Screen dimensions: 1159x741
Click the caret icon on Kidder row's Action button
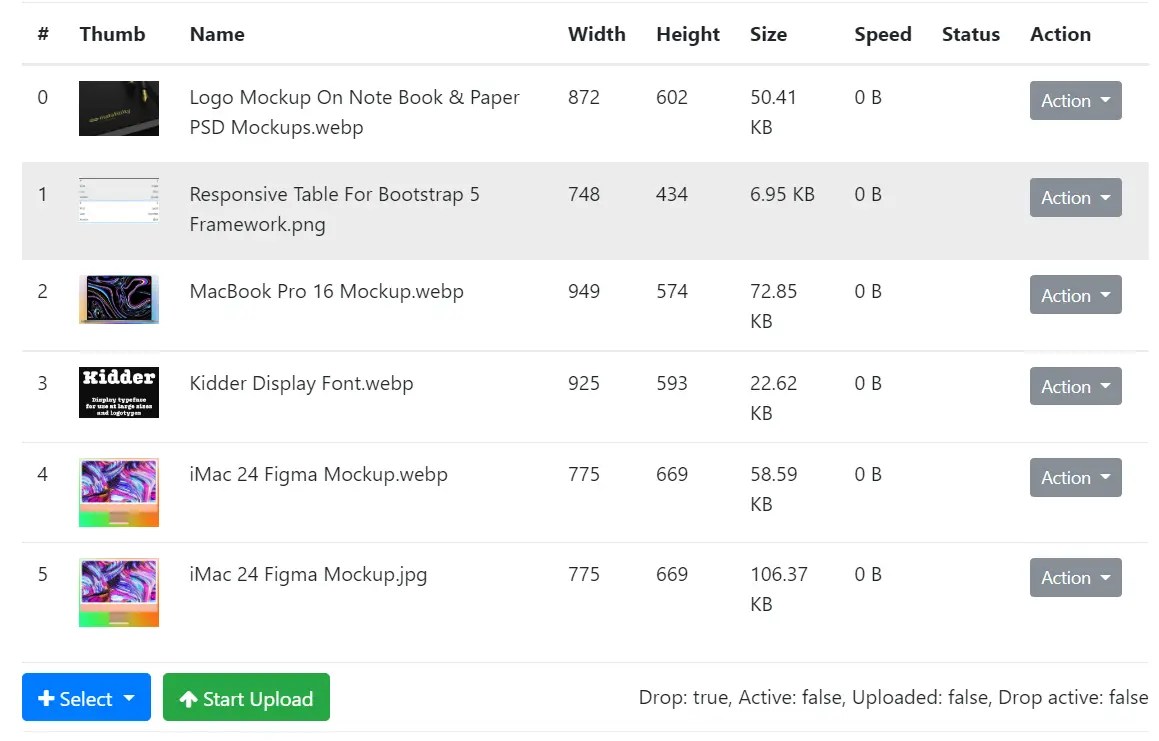point(1104,386)
